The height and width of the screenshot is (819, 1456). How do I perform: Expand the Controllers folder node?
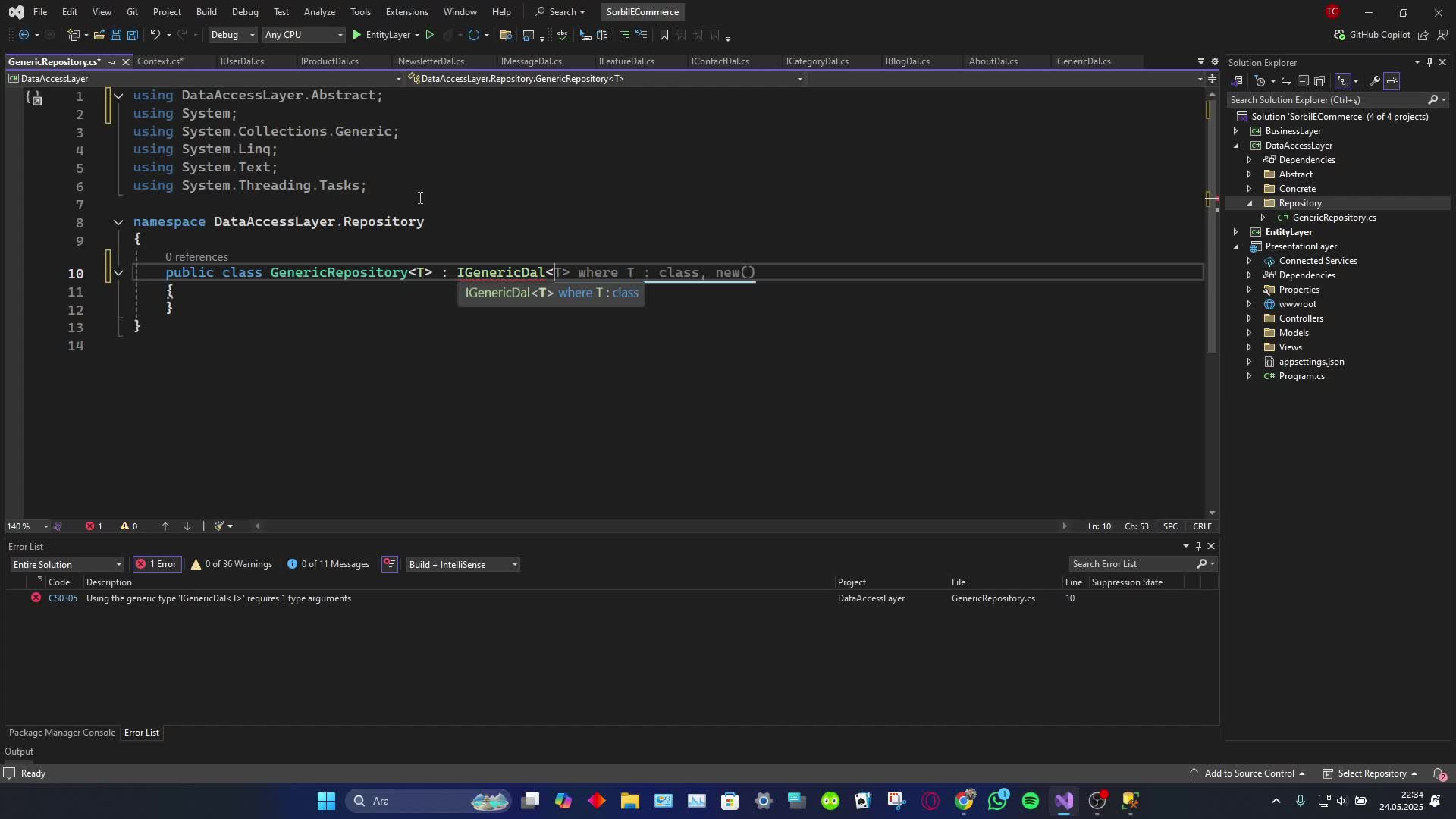1250,318
